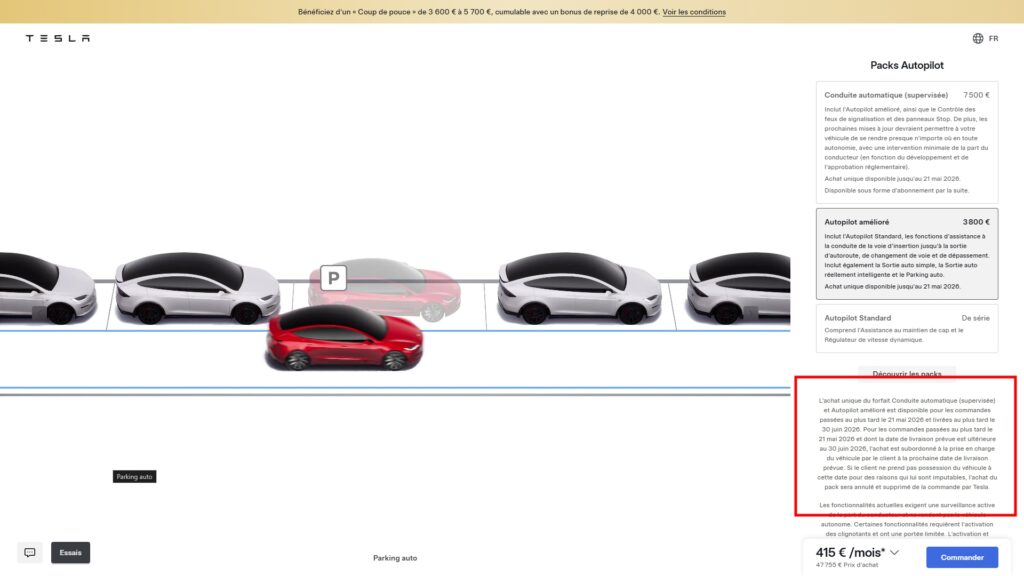Select the Autopilot Standard option

[906, 328]
